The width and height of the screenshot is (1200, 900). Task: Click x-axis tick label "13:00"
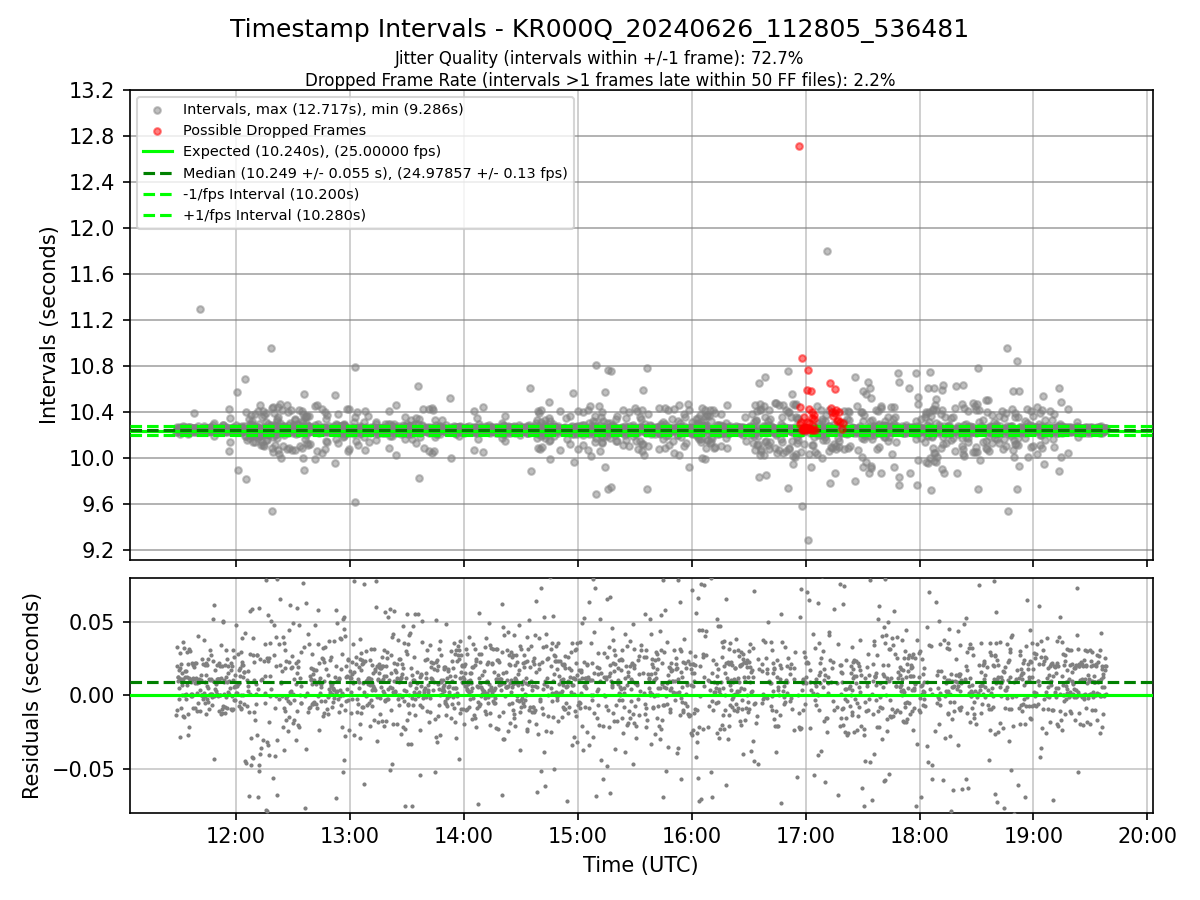[350, 834]
